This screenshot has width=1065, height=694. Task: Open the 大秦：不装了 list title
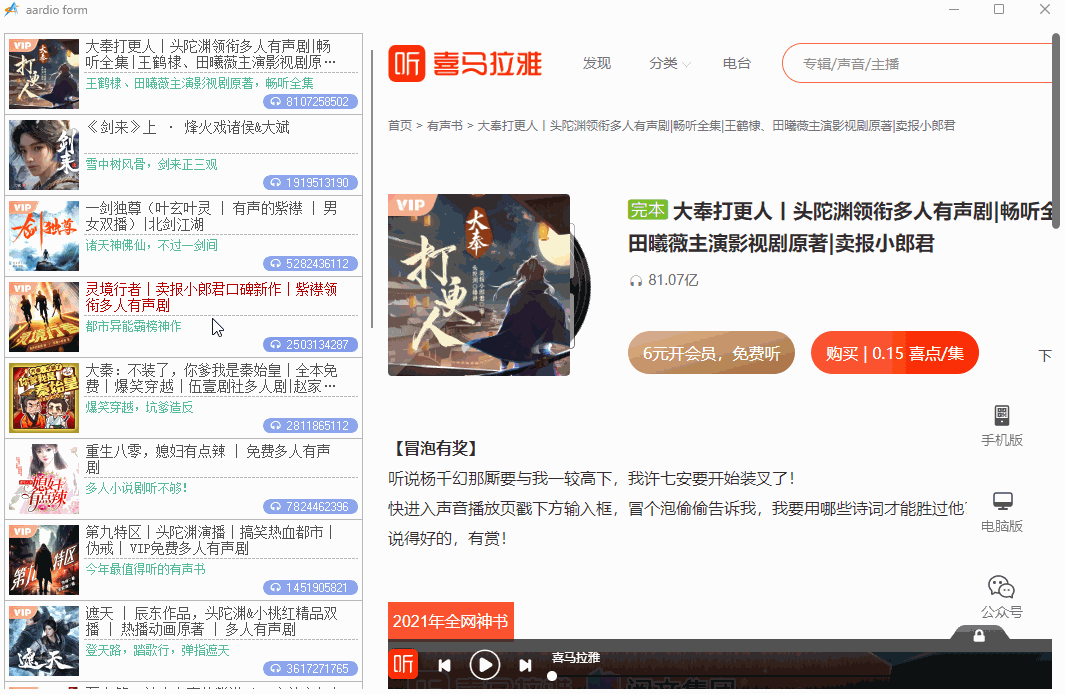coord(212,378)
